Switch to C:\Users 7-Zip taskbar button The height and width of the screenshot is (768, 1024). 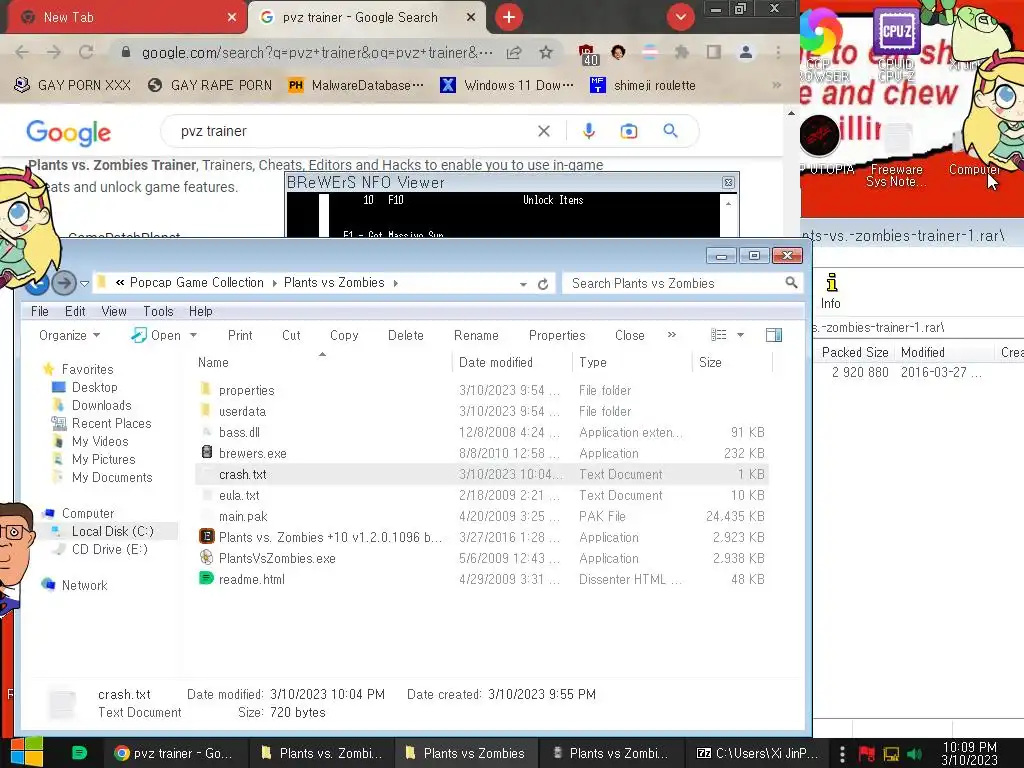[x=758, y=753]
